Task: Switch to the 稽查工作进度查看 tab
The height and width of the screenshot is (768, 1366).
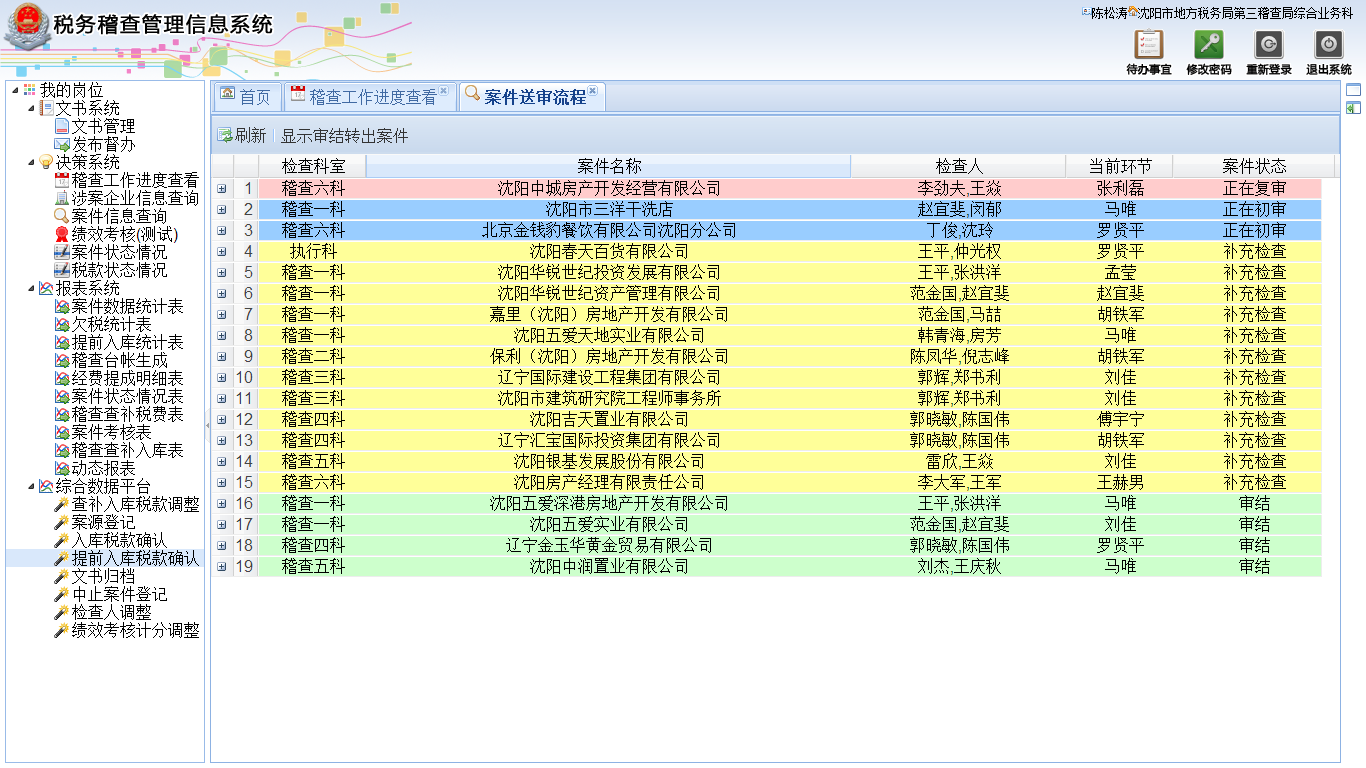Action: (x=372, y=97)
